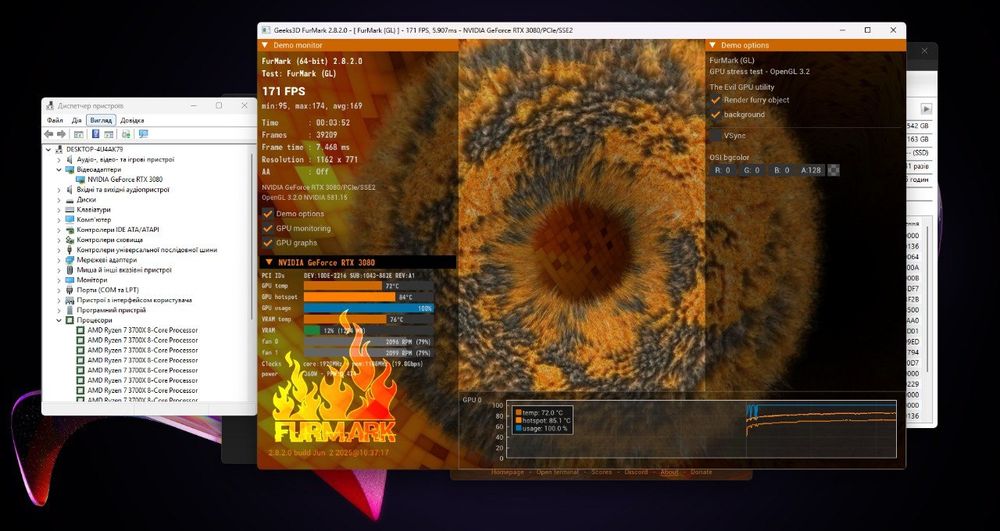1000x531 pixels.
Task: Click the play arrow button in the rear window
Action: click(926, 109)
